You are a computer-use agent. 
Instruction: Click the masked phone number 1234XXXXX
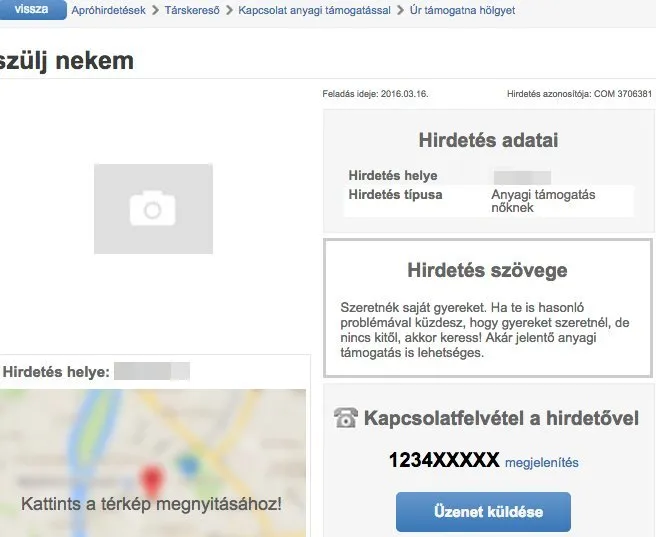[x=444, y=460]
